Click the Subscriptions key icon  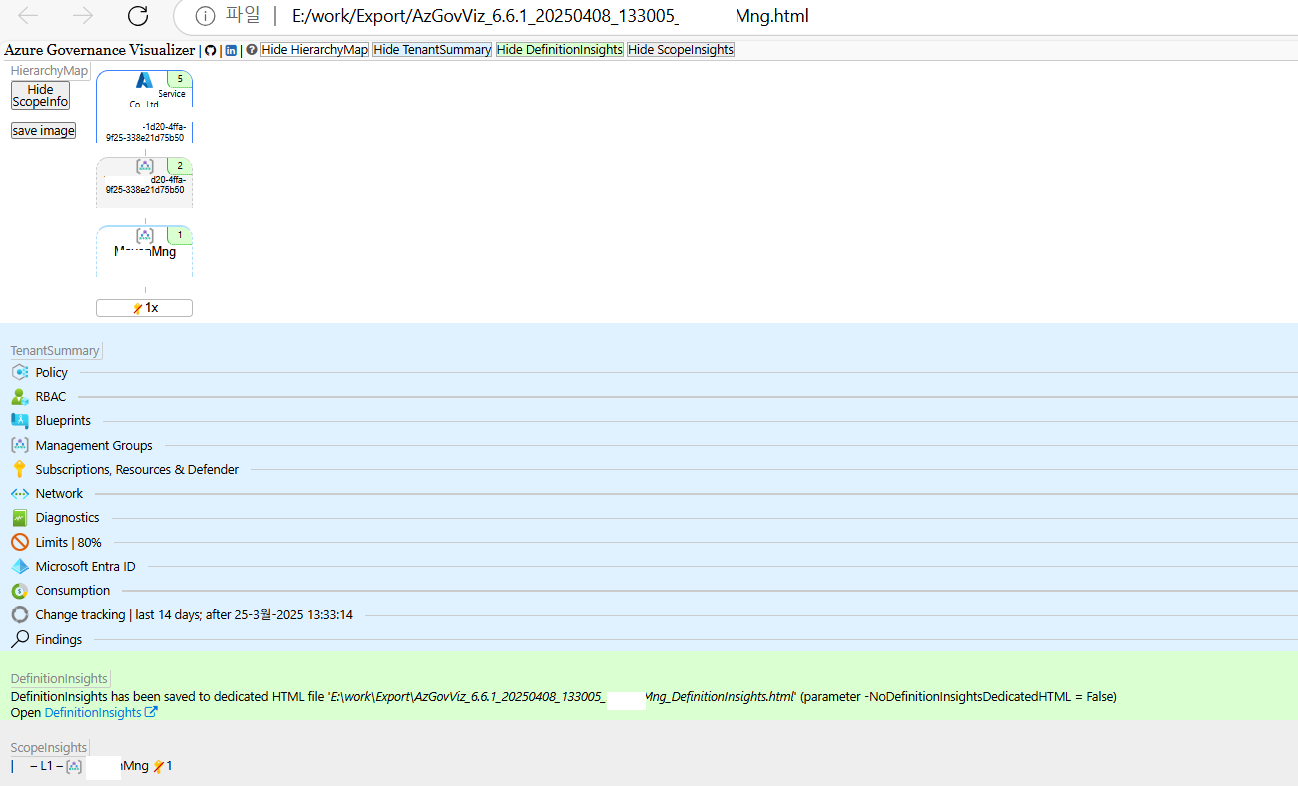click(x=20, y=469)
